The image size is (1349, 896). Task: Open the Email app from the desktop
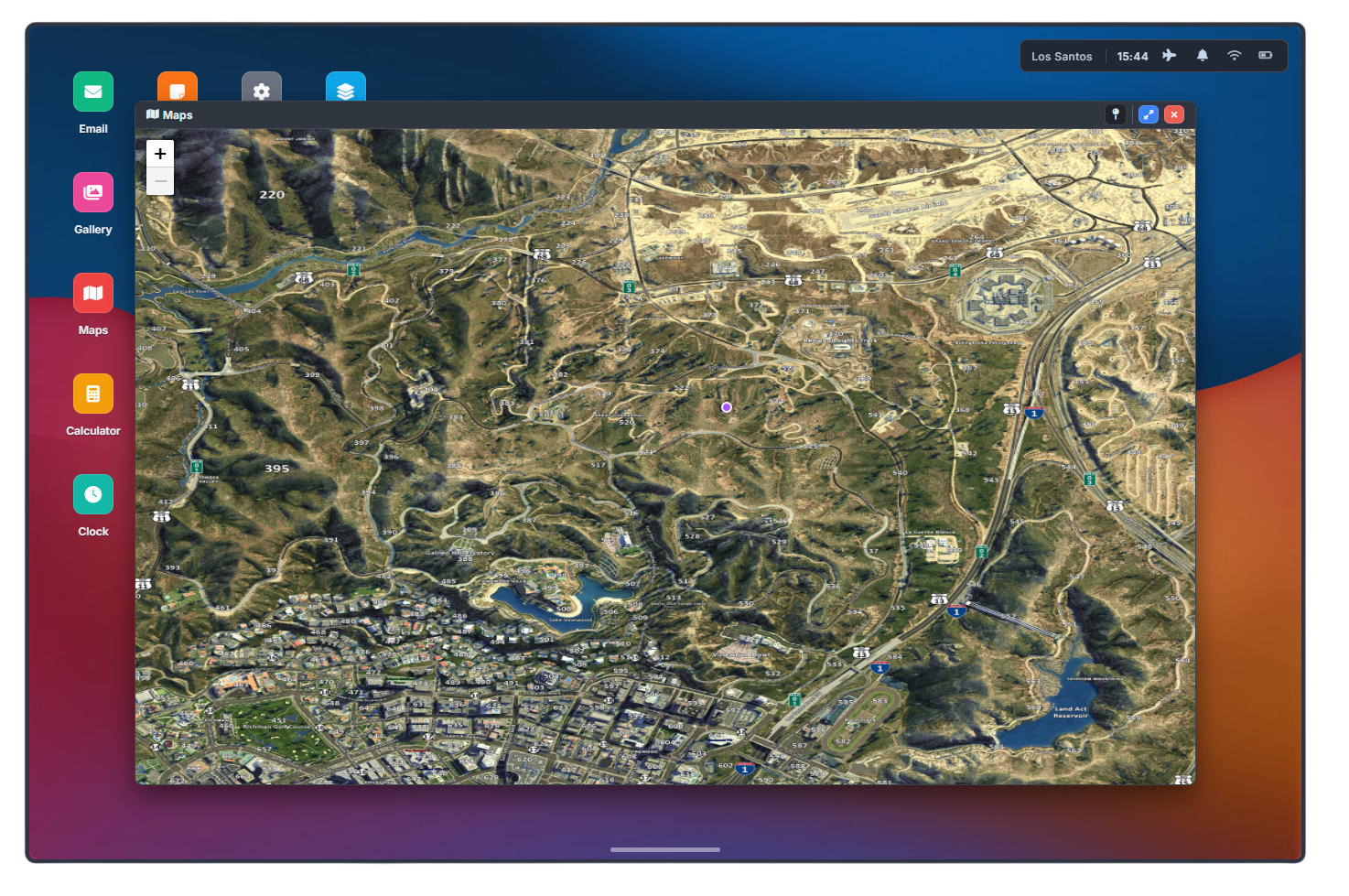[93, 92]
